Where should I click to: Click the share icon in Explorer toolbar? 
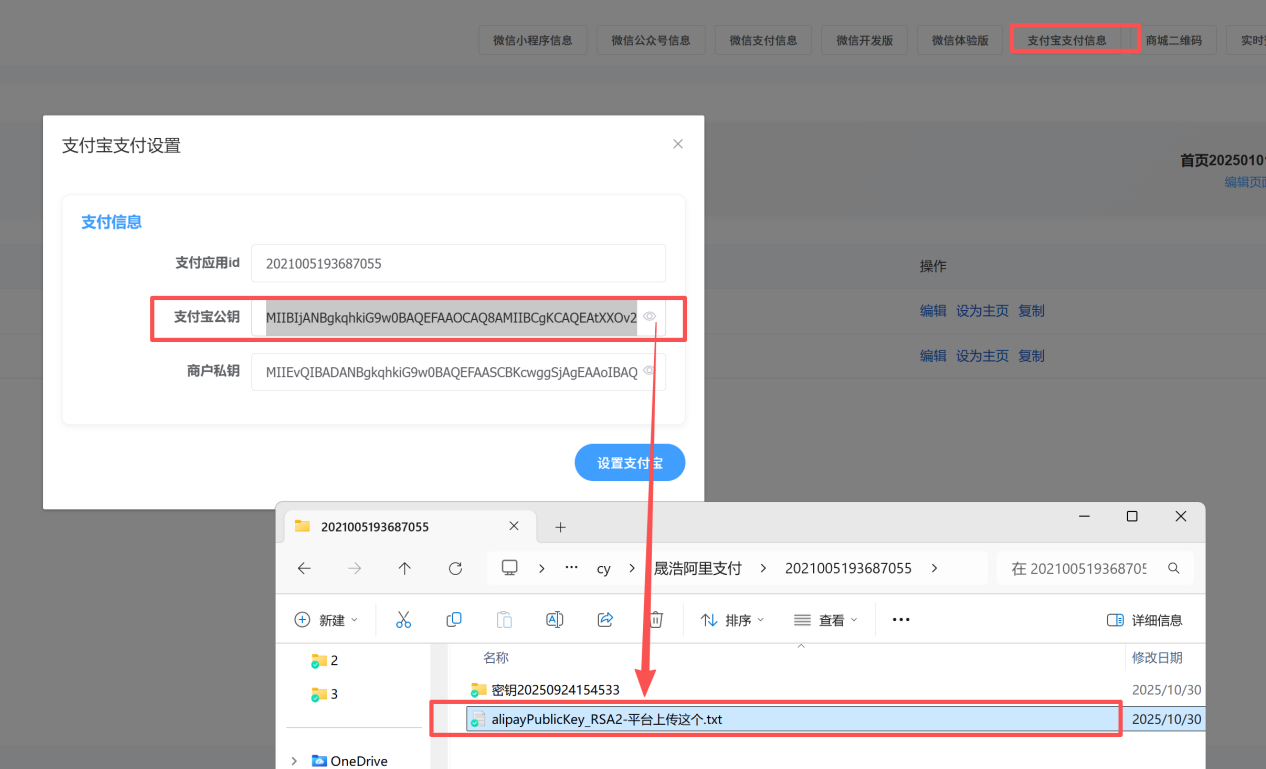coord(605,620)
